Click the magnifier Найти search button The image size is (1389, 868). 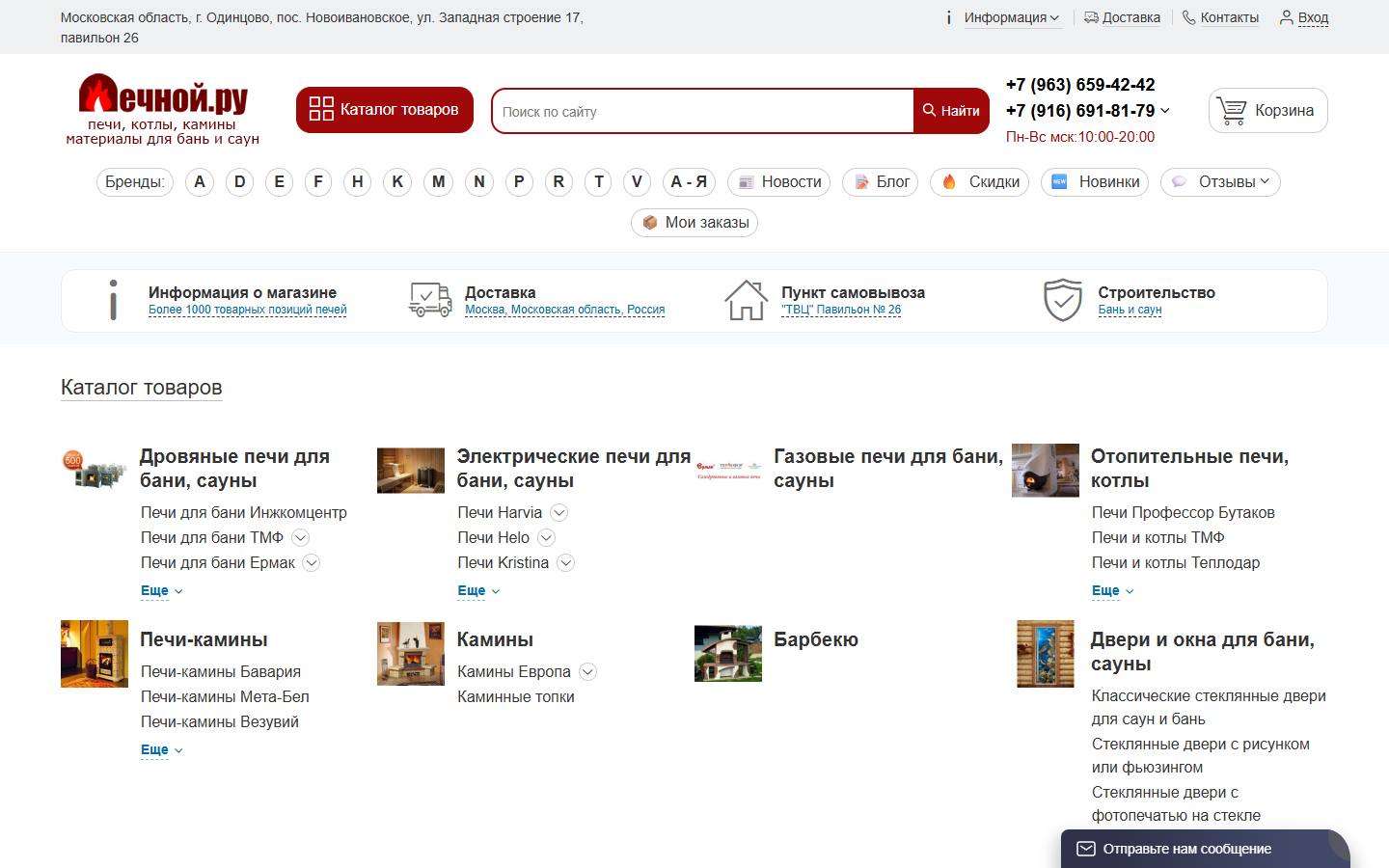coord(951,111)
